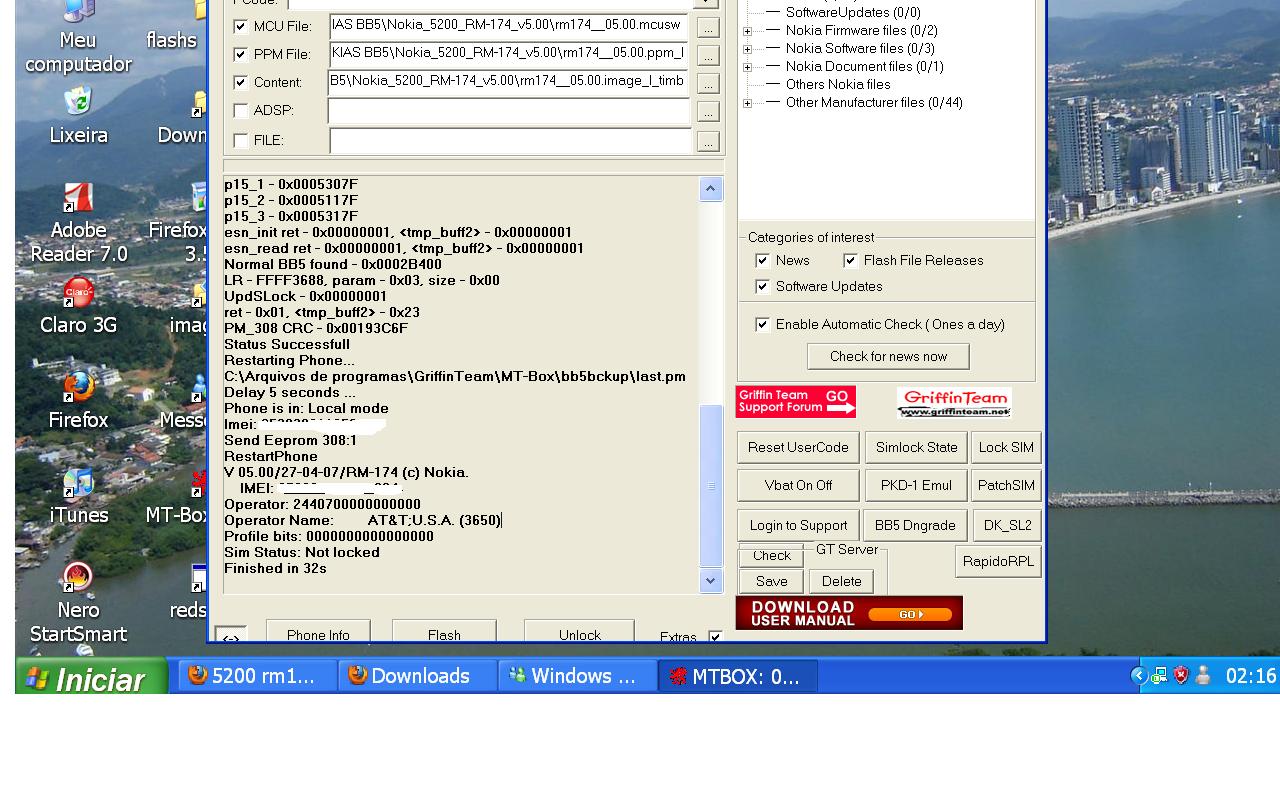The image size is (1280, 800).
Task: Click Simlock State button
Action: pyautogui.click(x=916, y=447)
